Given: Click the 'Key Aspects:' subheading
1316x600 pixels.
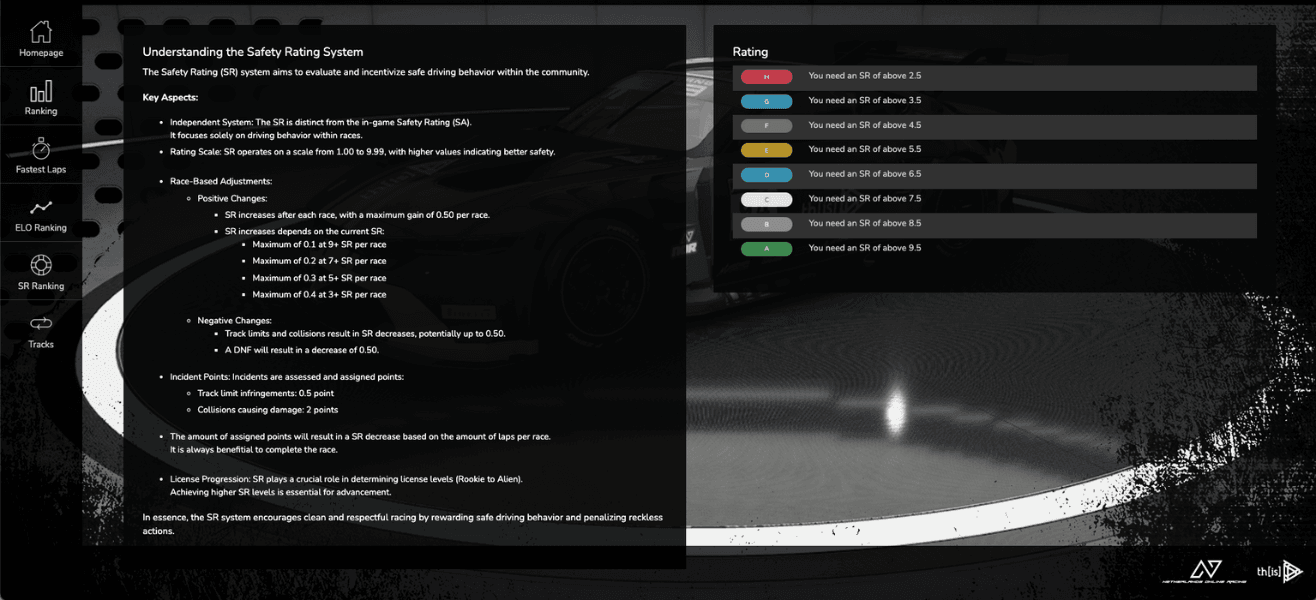Looking at the screenshot, I should tap(170, 97).
